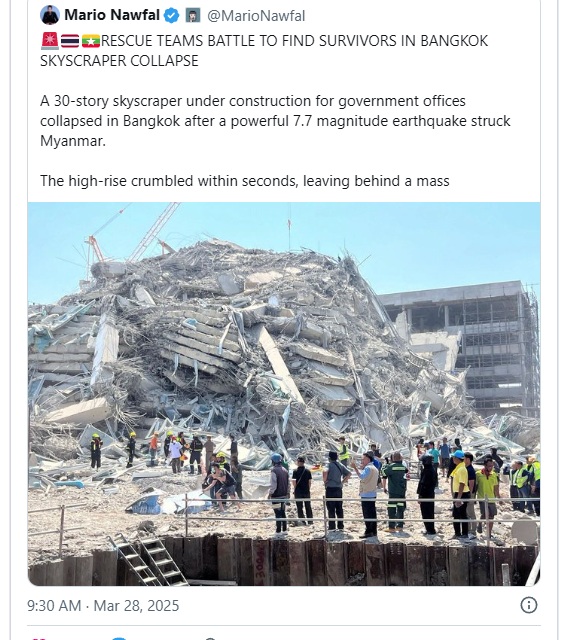Click the red siren emoji
Image resolution: width=569 pixels, height=640 pixels.
(x=50, y=41)
